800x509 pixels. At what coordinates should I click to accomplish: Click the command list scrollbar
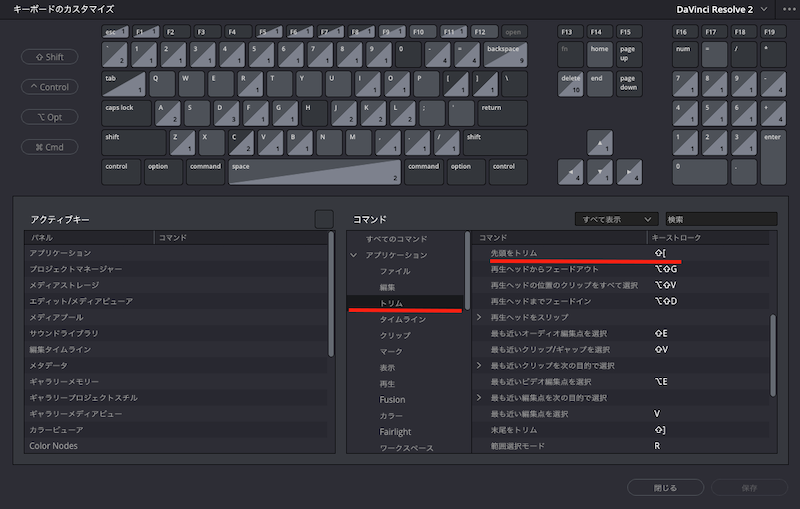pyautogui.click(x=773, y=355)
